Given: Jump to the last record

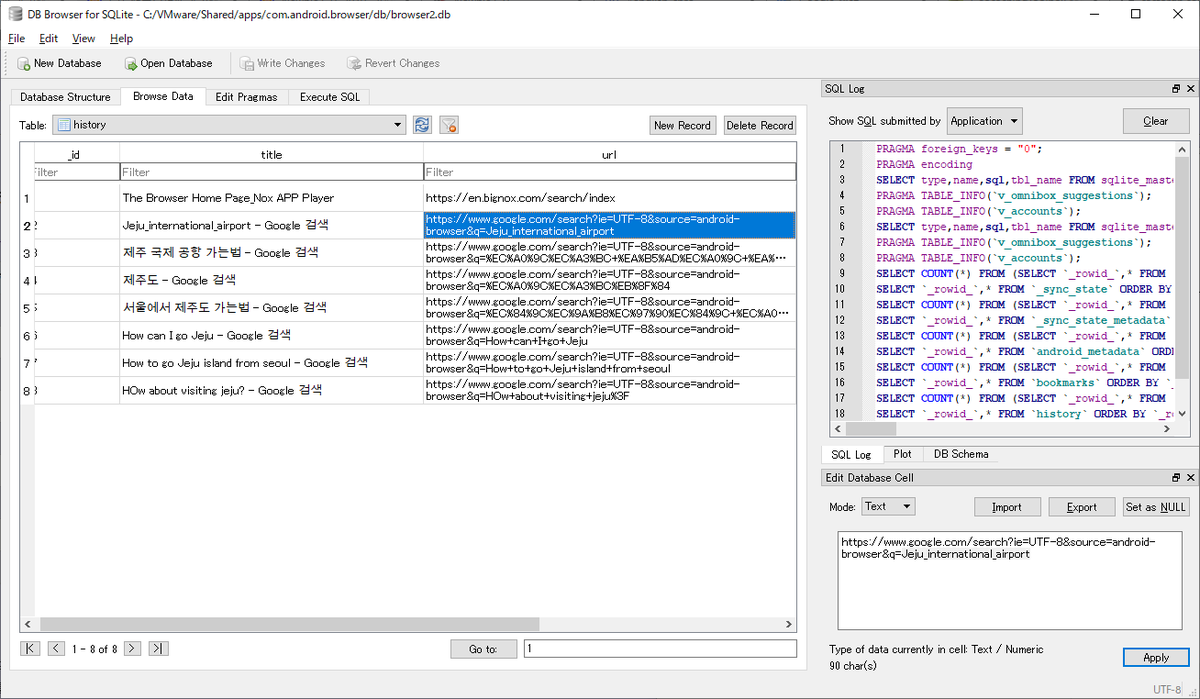Looking at the screenshot, I should pos(158,648).
